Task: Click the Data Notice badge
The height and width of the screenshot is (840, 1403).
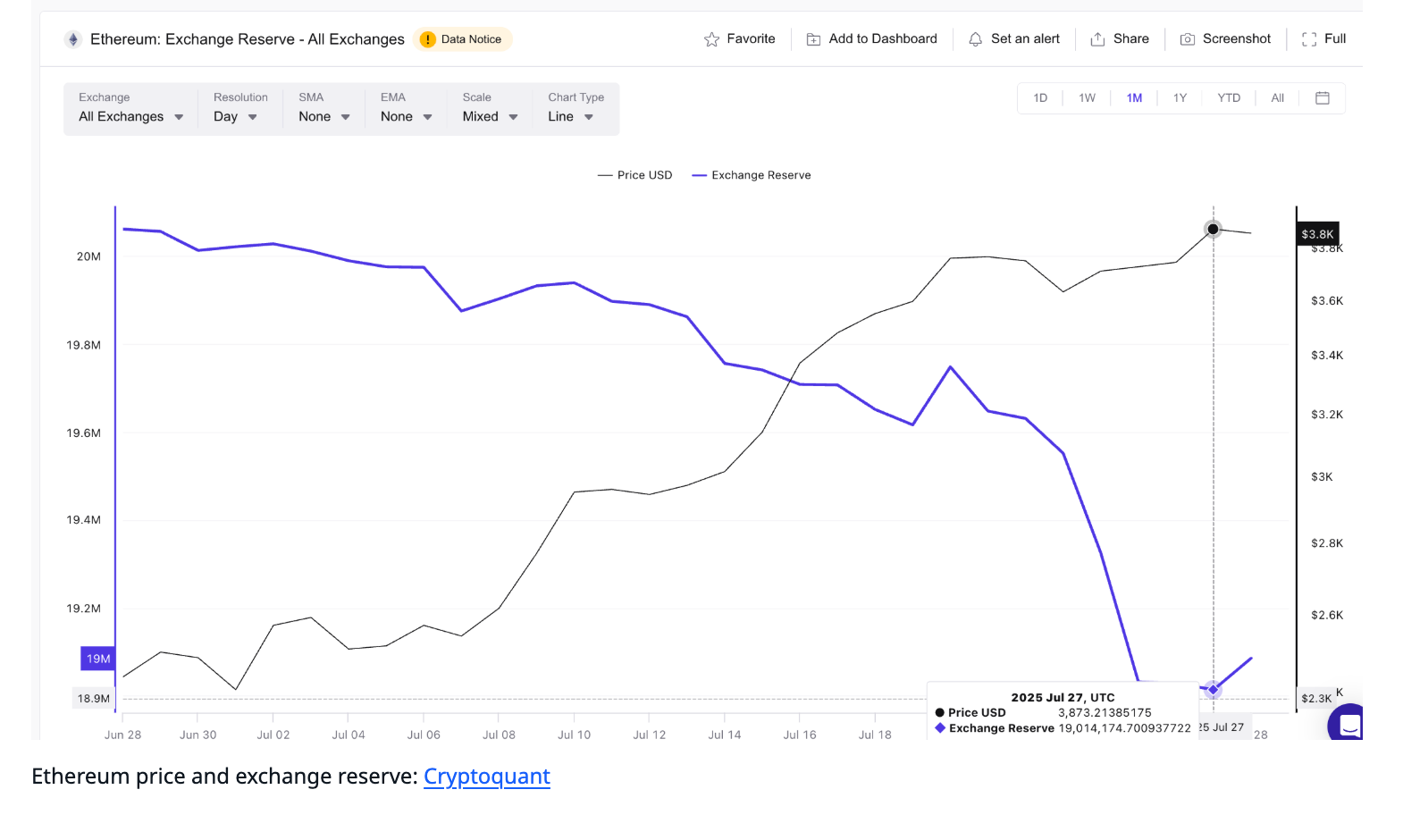Action: tap(463, 39)
